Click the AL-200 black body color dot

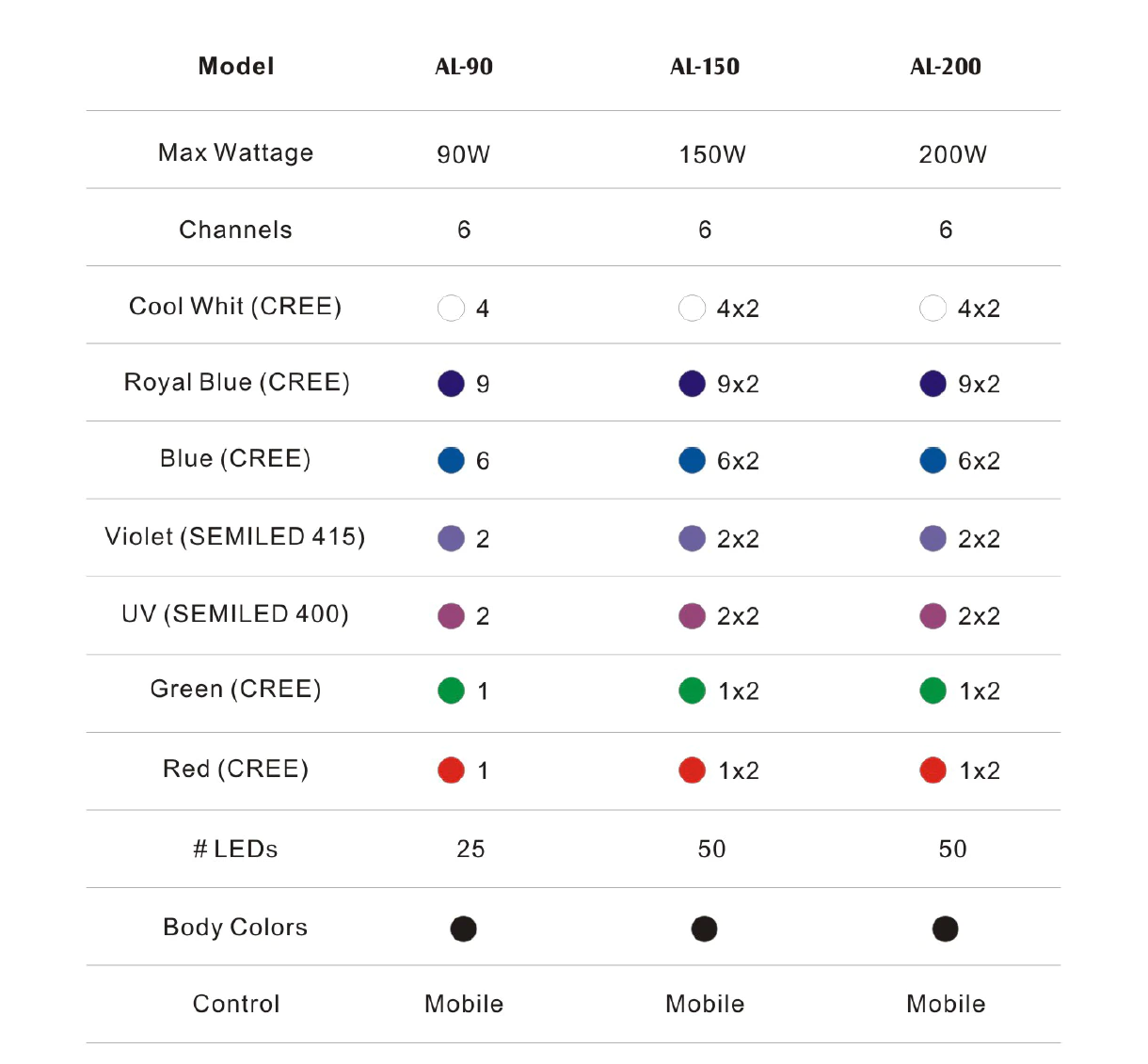[945, 929]
